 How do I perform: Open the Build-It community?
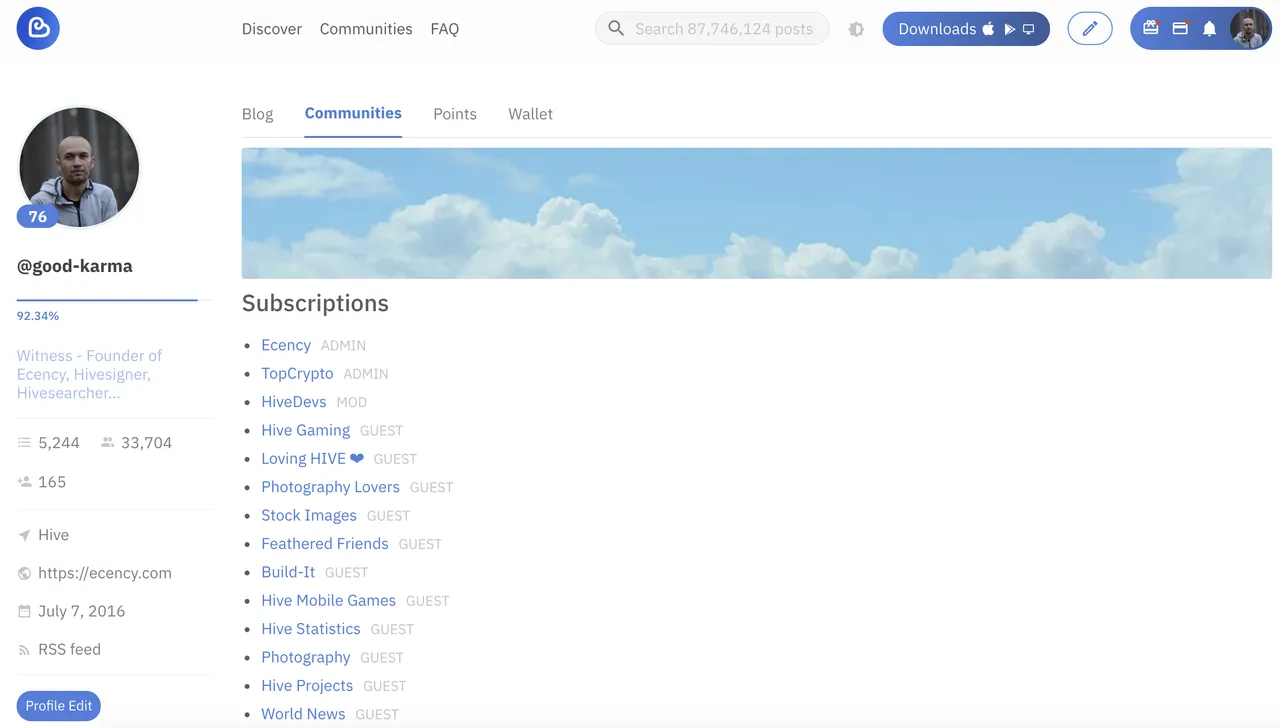click(288, 572)
